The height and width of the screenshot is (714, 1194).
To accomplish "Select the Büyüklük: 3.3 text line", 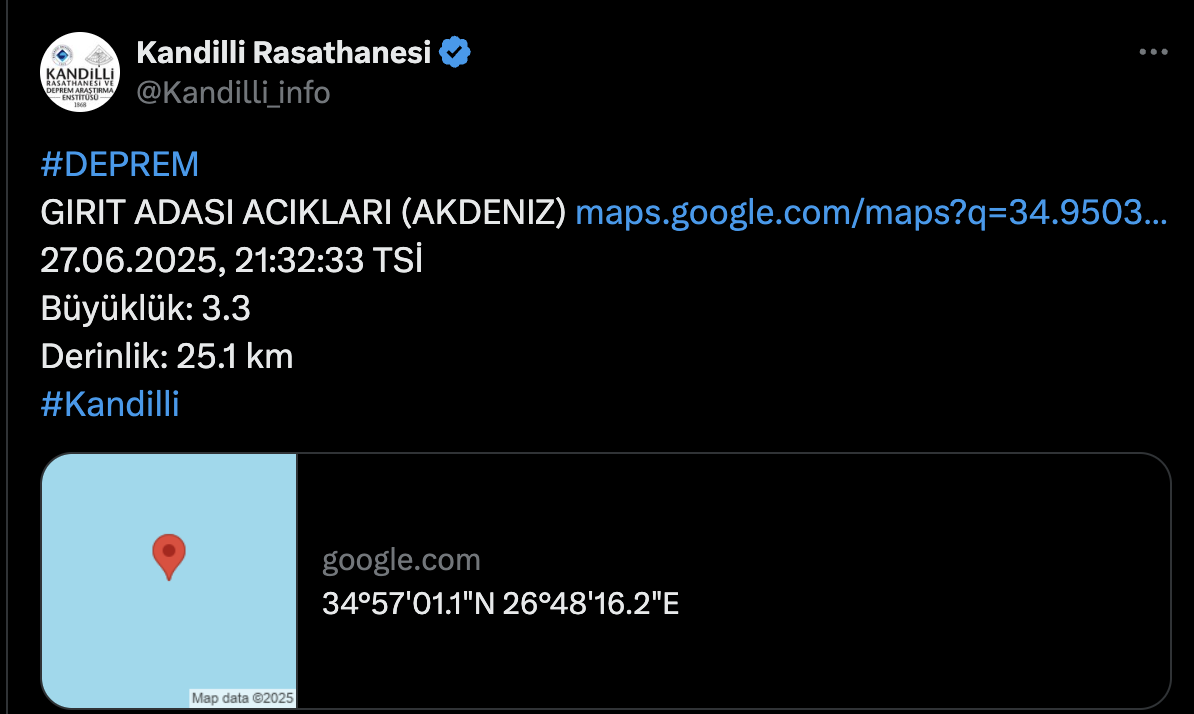I will tap(145, 308).
